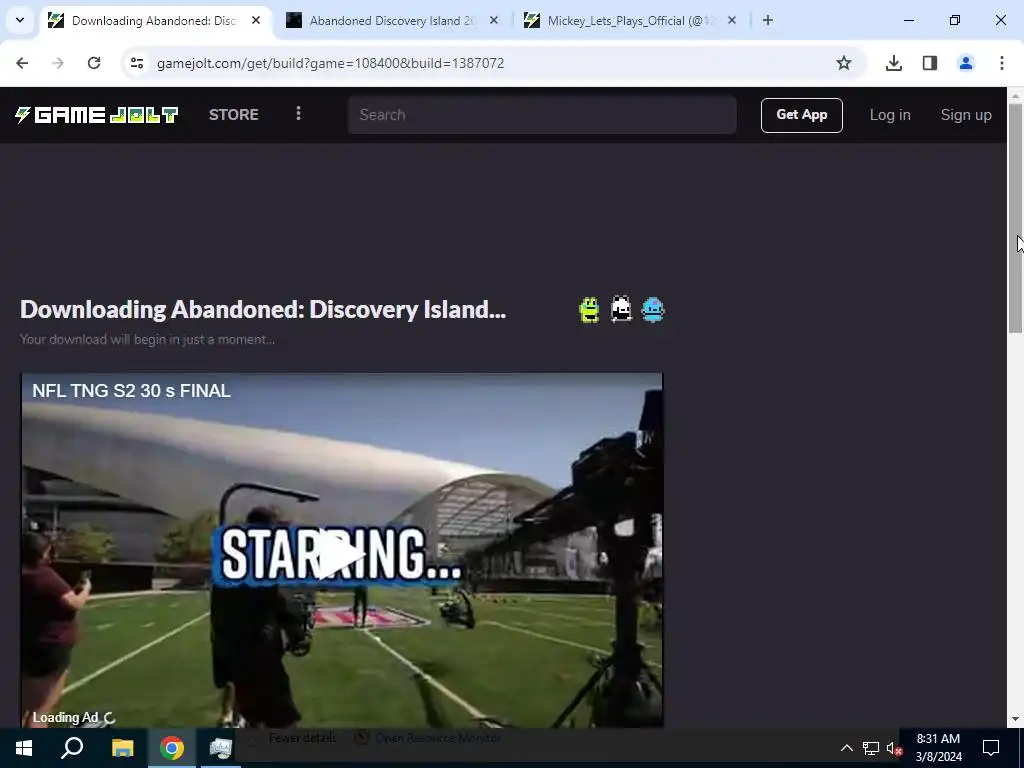Show hidden system tray icons
Screen dimensions: 1024x768
pos(846,748)
